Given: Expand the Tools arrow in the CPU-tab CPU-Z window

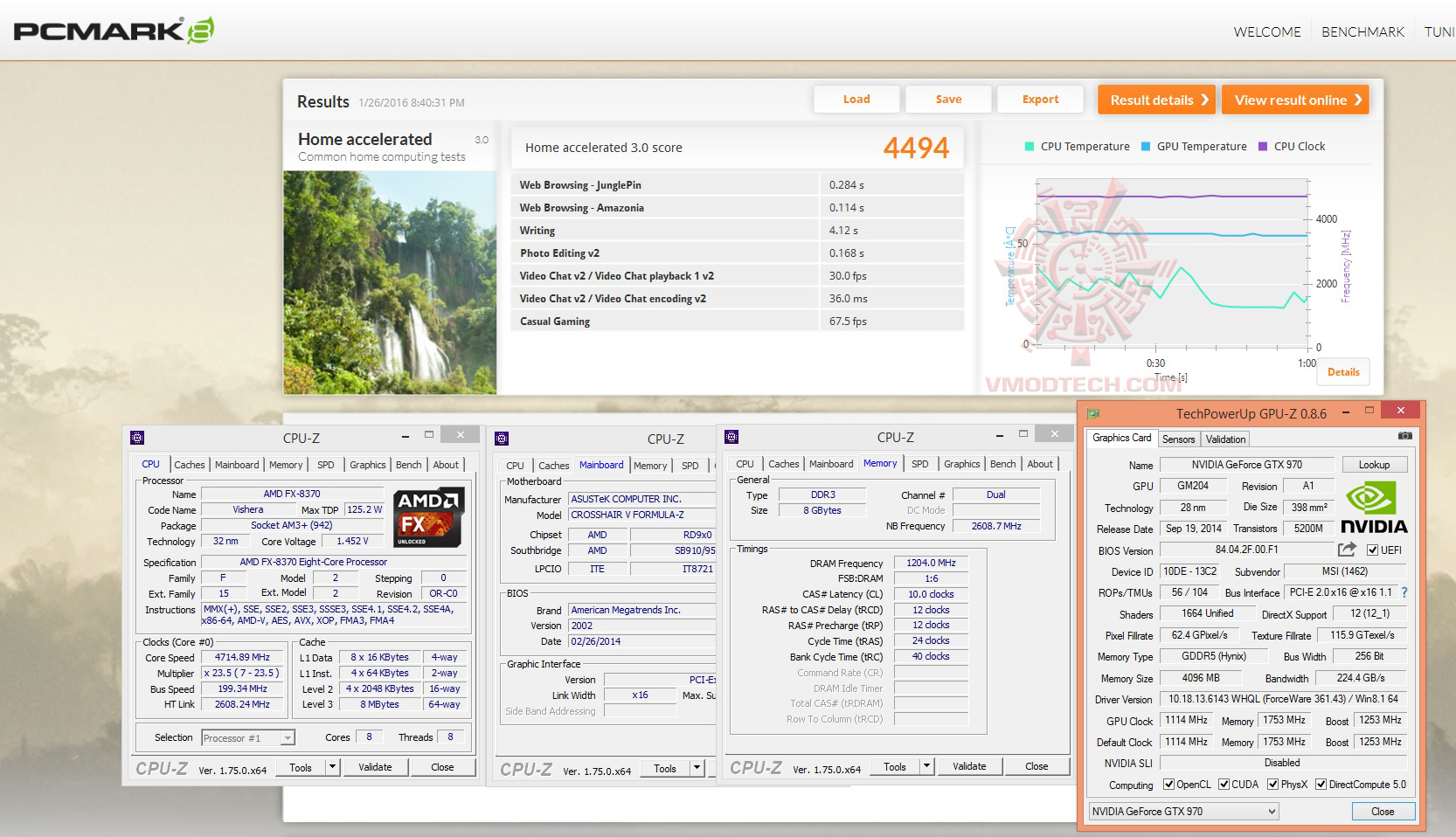Looking at the screenshot, I should coord(332,767).
